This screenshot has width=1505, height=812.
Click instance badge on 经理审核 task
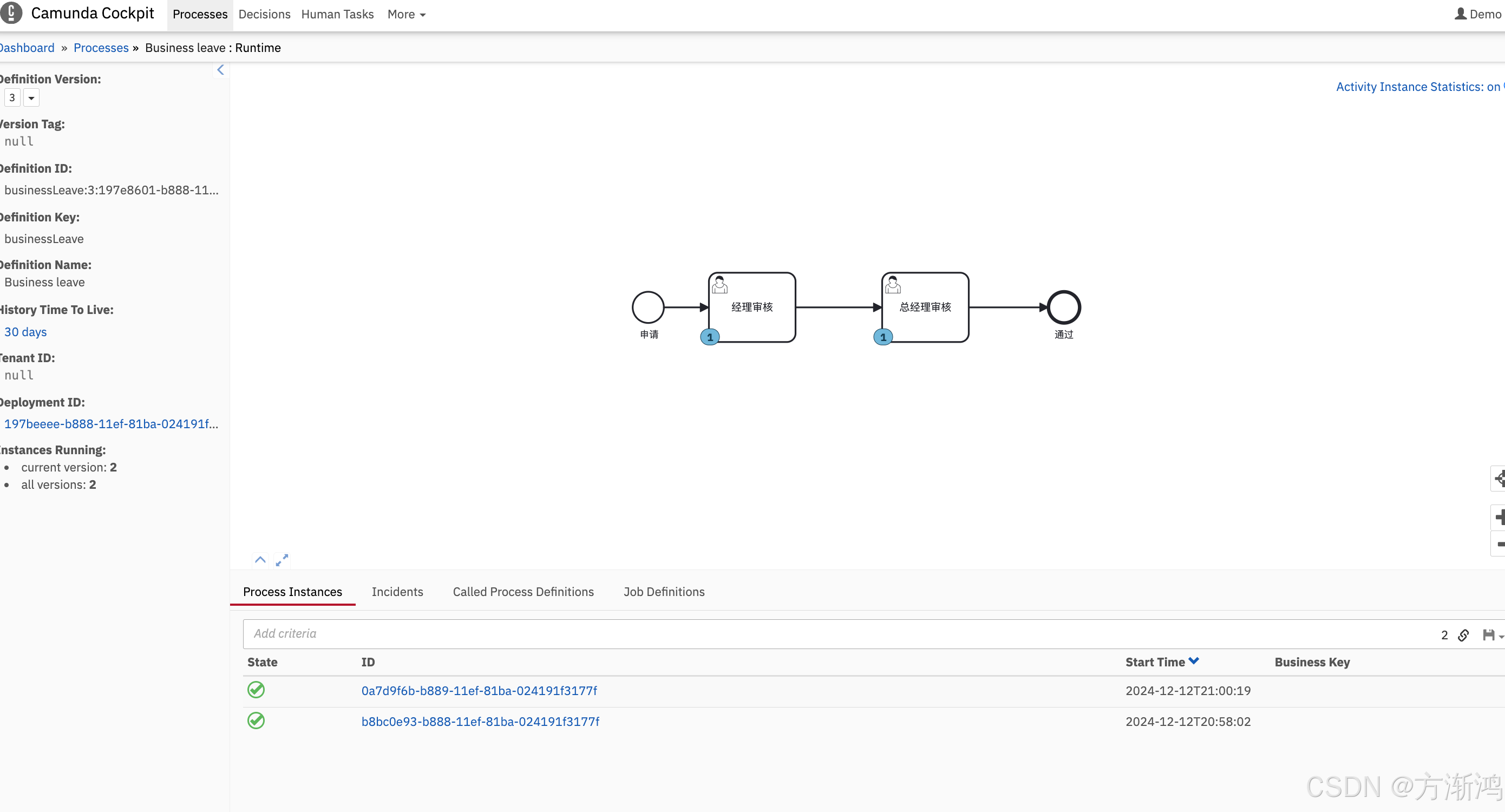[x=710, y=337]
